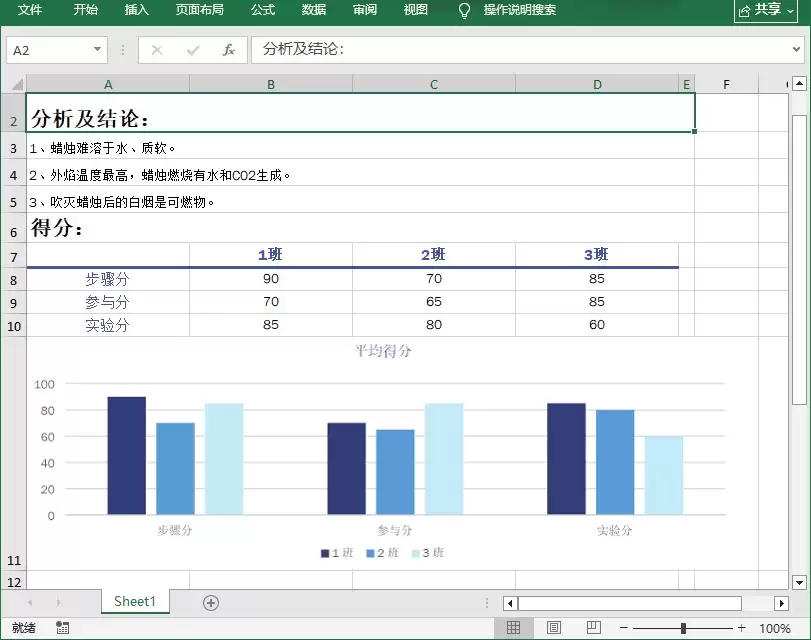Screen dimensions: 811x640
Task: Select column A header
Action: click(x=108, y=84)
